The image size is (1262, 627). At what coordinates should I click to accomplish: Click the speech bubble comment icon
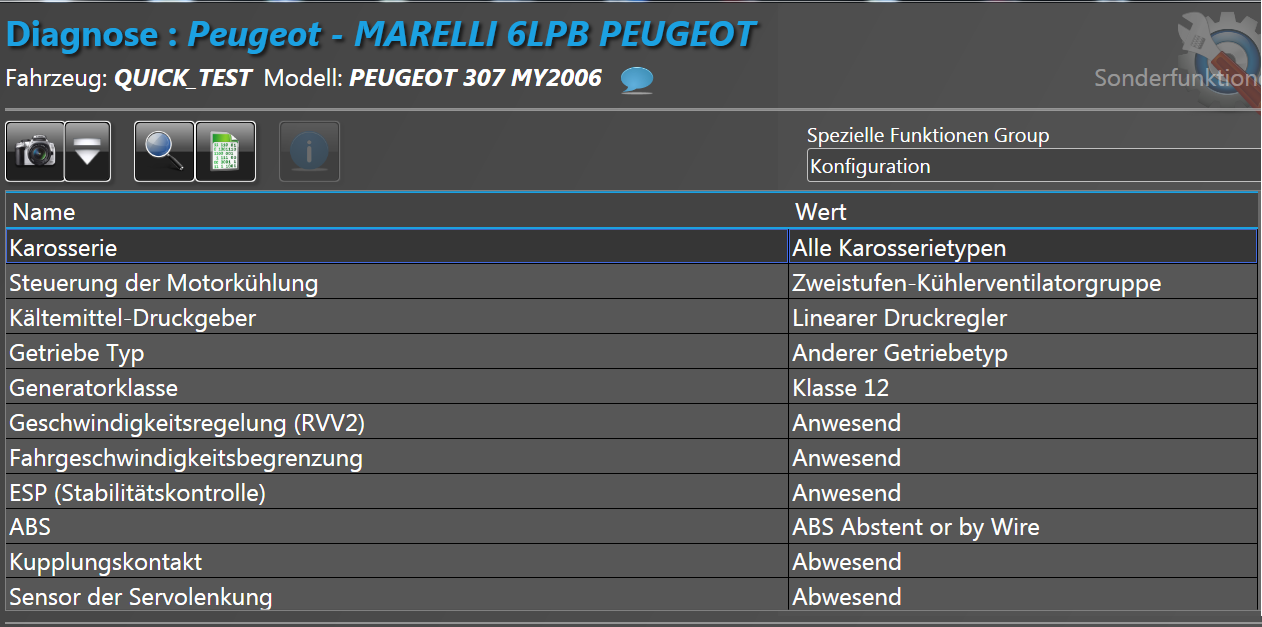637,80
